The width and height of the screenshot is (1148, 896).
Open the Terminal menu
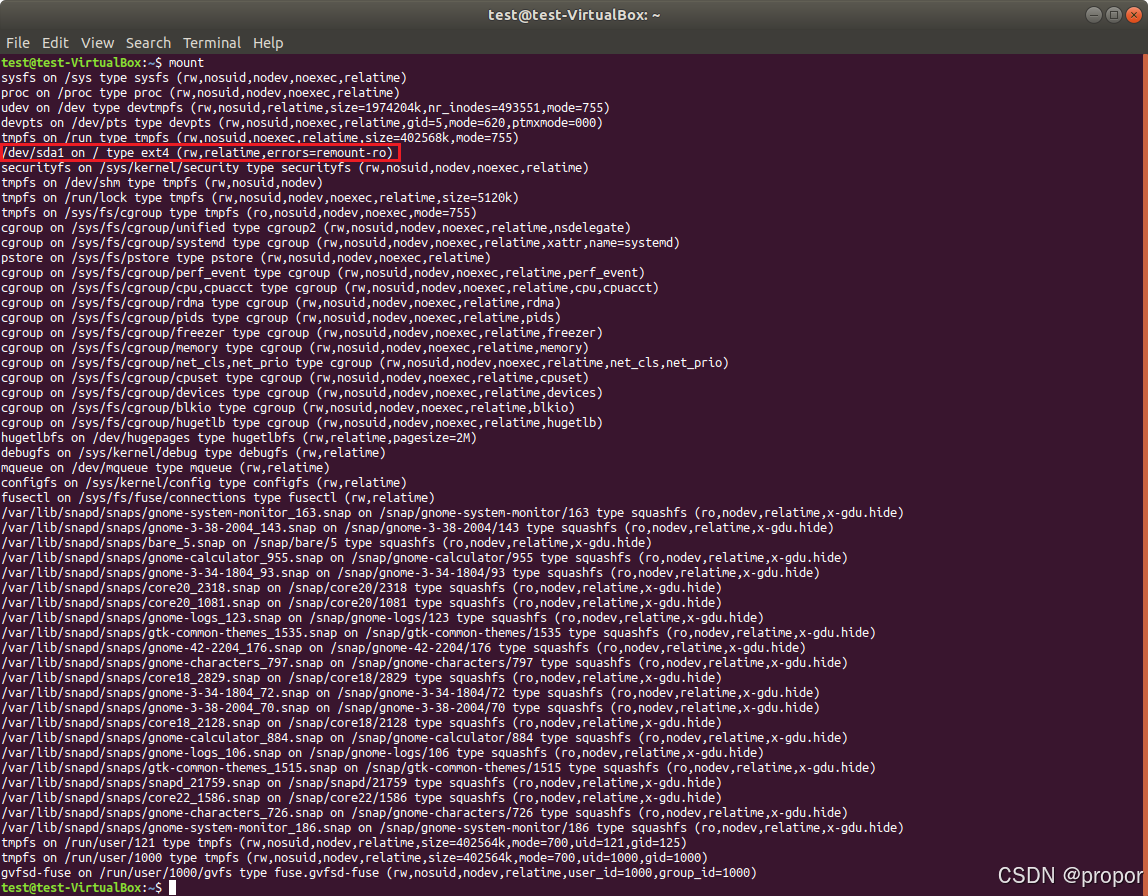[212, 43]
